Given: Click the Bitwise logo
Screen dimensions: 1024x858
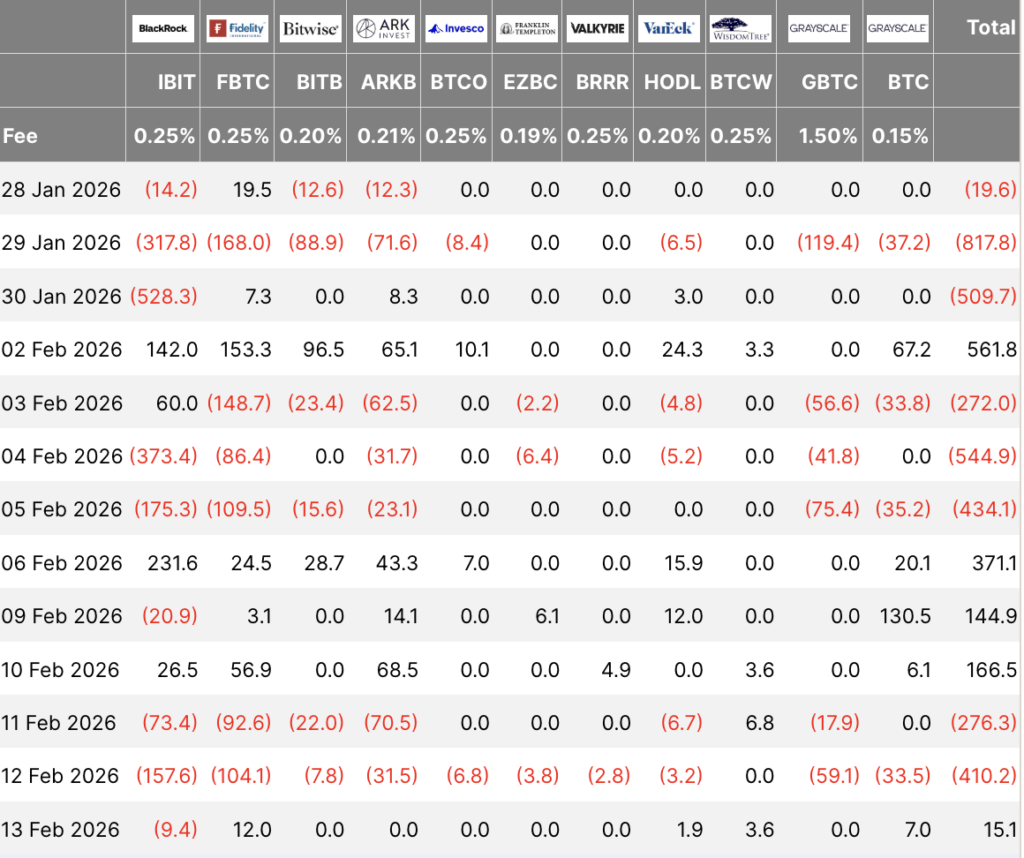Looking at the screenshot, I should 310,28.
